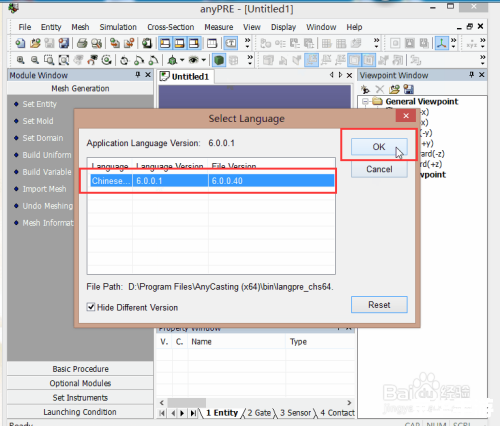Switch to the 2 Gate tab
The width and height of the screenshot is (500, 426).
coord(259,413)
